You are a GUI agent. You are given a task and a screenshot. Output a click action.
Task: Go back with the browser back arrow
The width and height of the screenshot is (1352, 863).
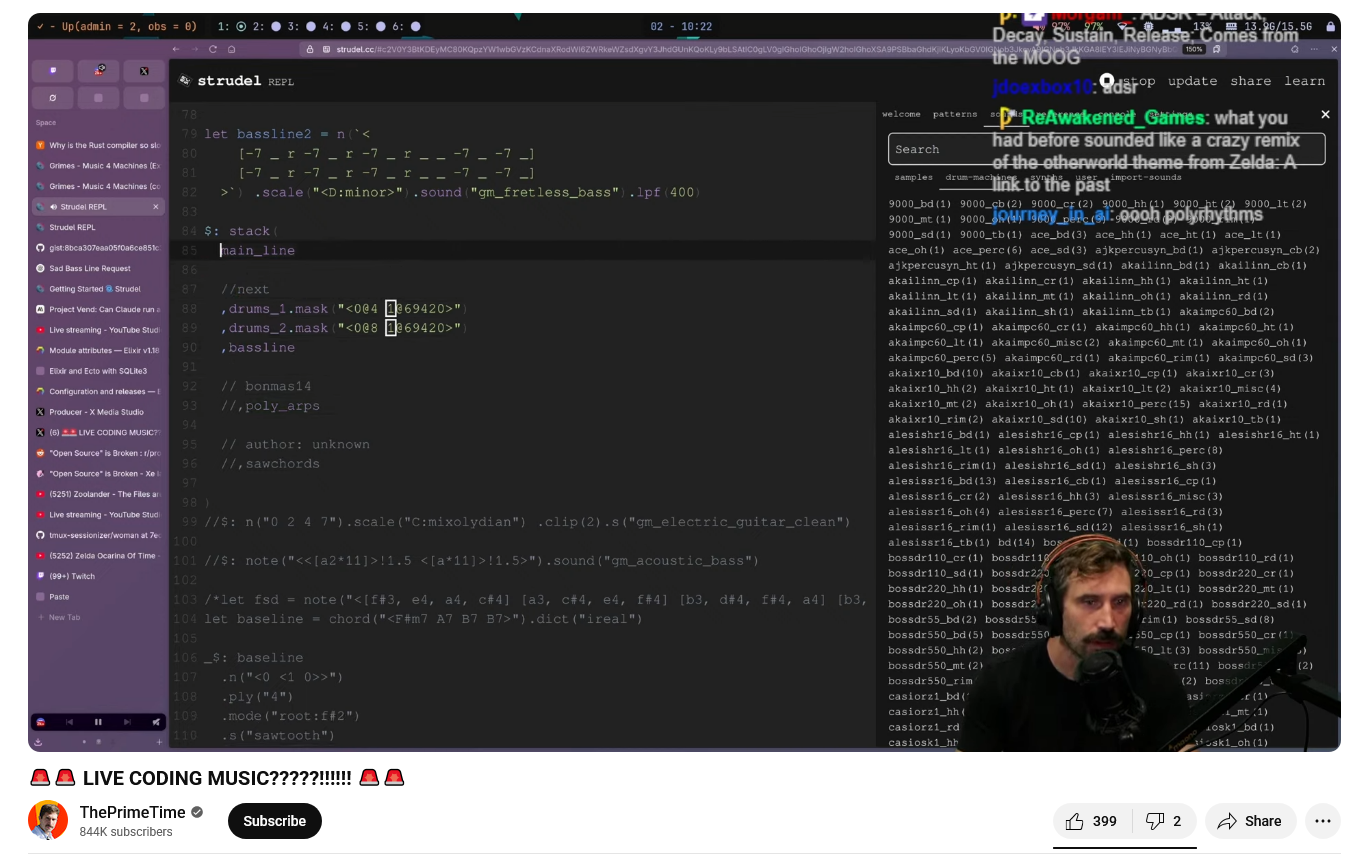177,49
